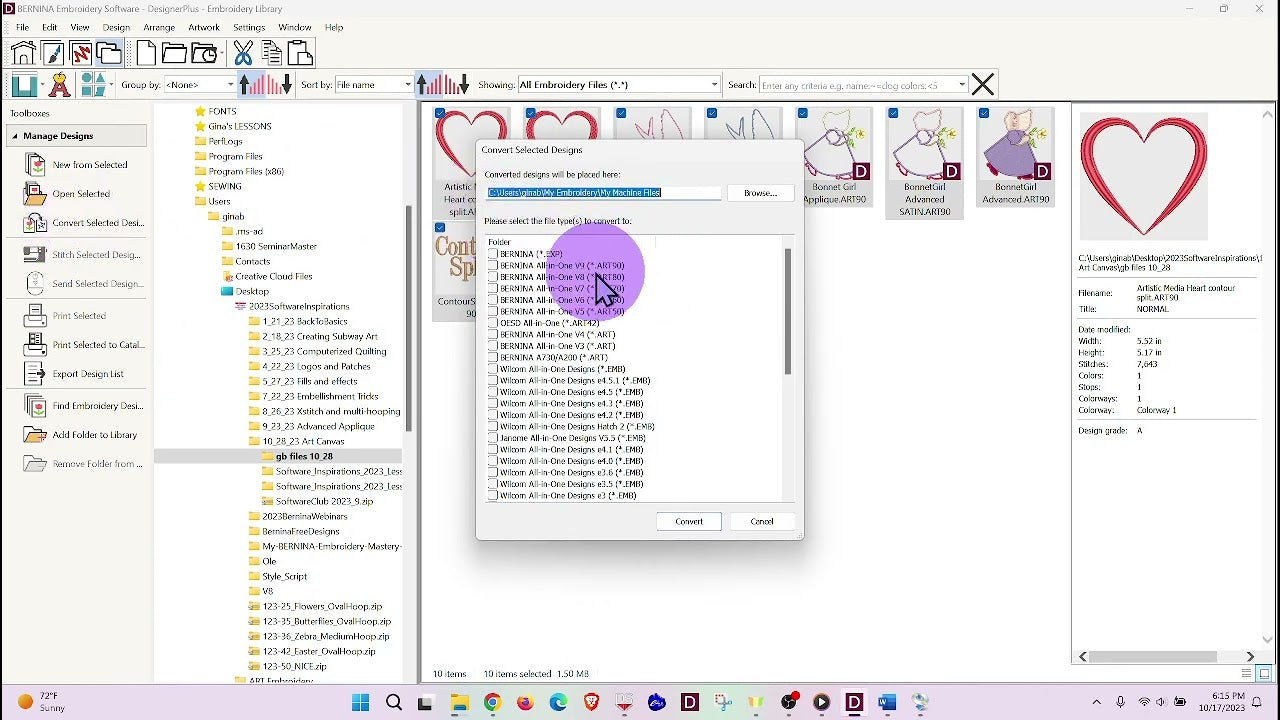Select Bonnet Girl Applique.ART90 thumbnail
The image size is (1280, 720).
836,157
